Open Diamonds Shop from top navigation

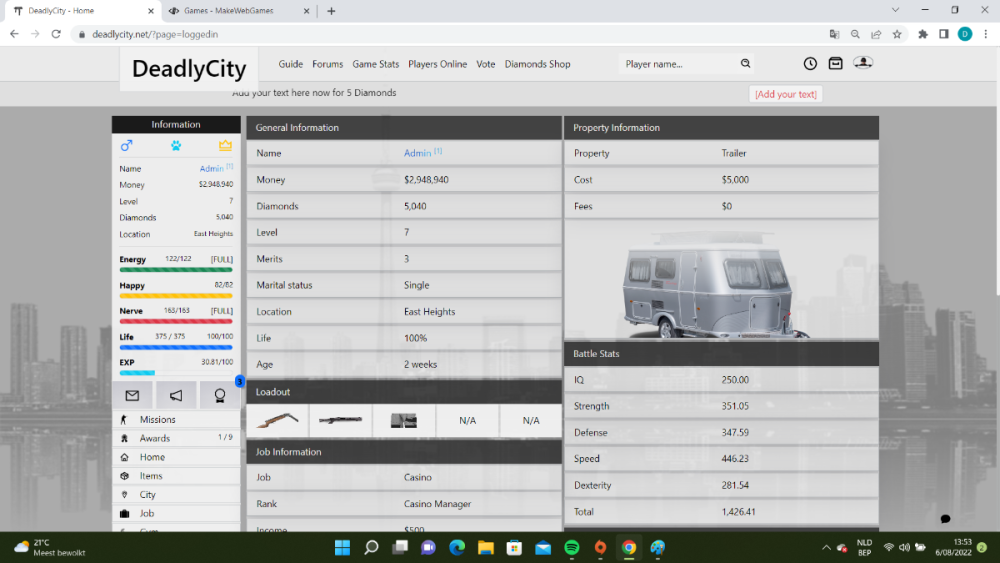[x=537, y=64]
